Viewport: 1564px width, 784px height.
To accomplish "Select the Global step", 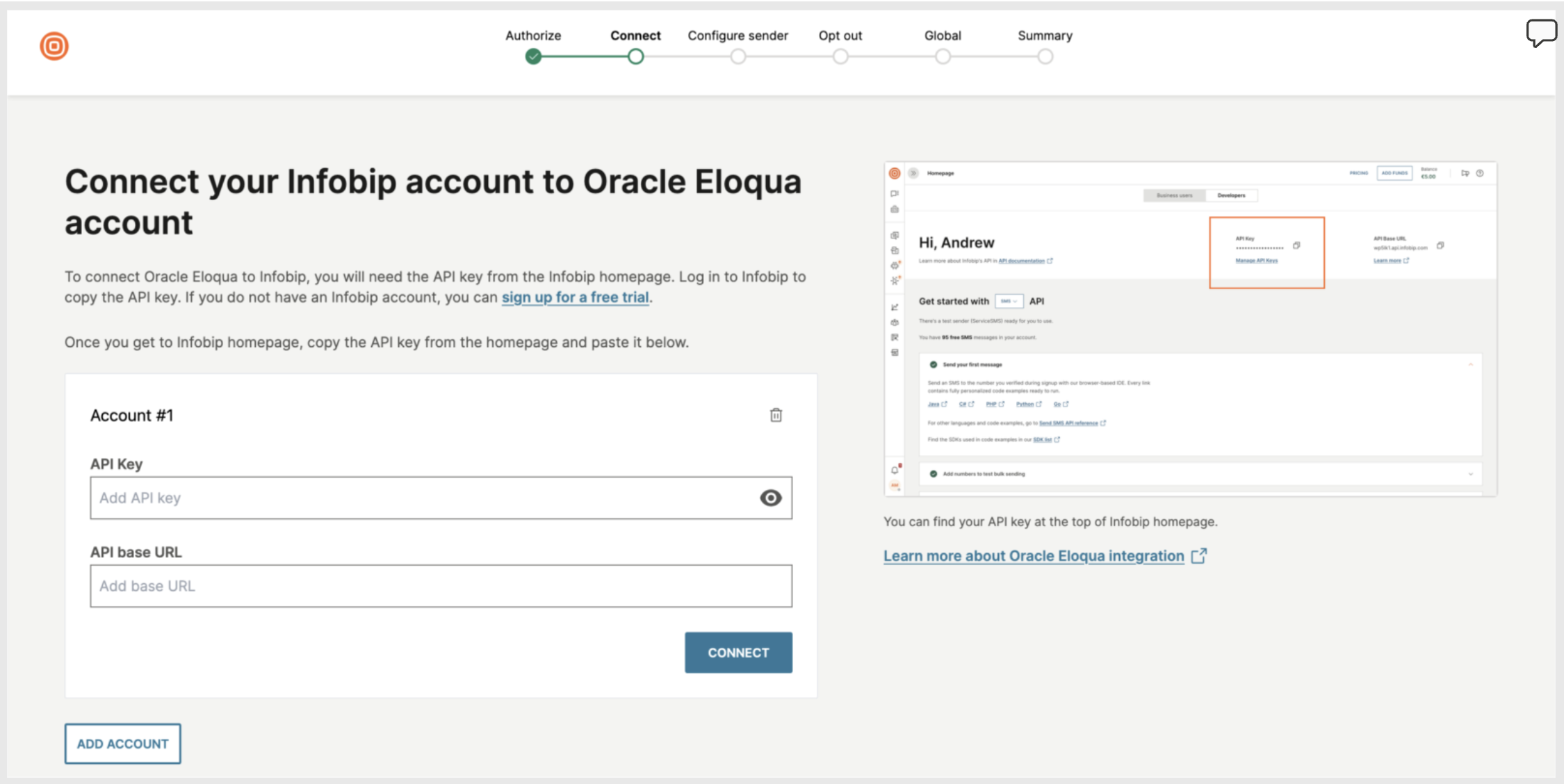I will tap(943, 35).
